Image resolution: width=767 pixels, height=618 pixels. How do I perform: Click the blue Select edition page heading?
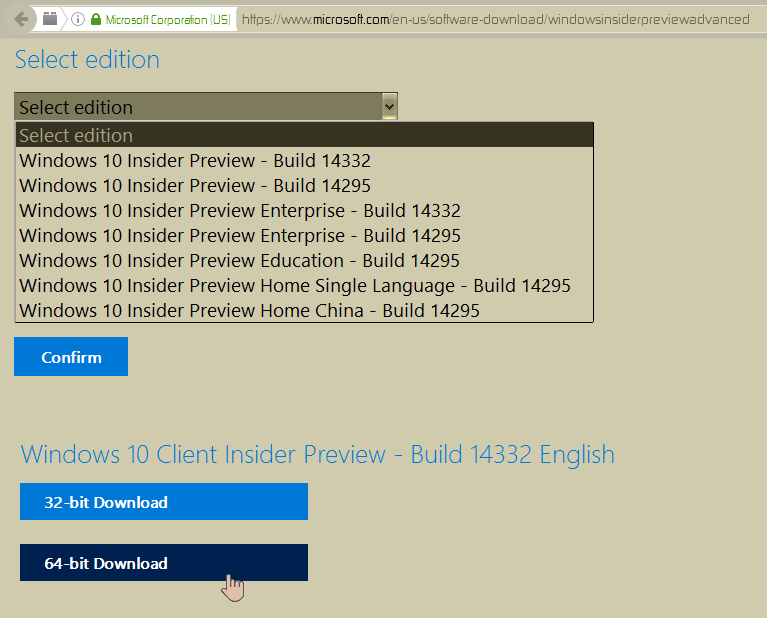tap(87, 60)
